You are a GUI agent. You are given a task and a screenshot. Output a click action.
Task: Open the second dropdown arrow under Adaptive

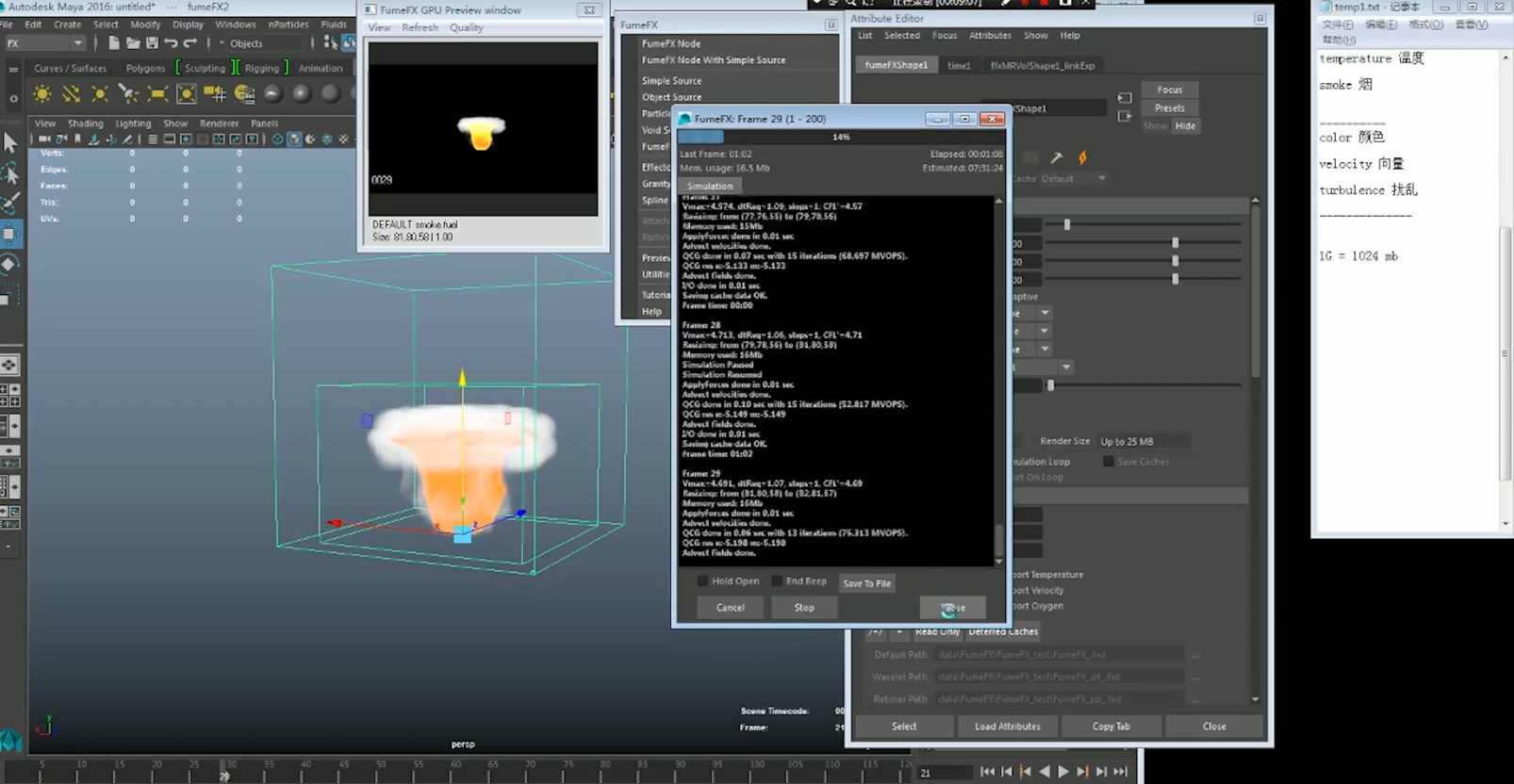(1045, 331)
